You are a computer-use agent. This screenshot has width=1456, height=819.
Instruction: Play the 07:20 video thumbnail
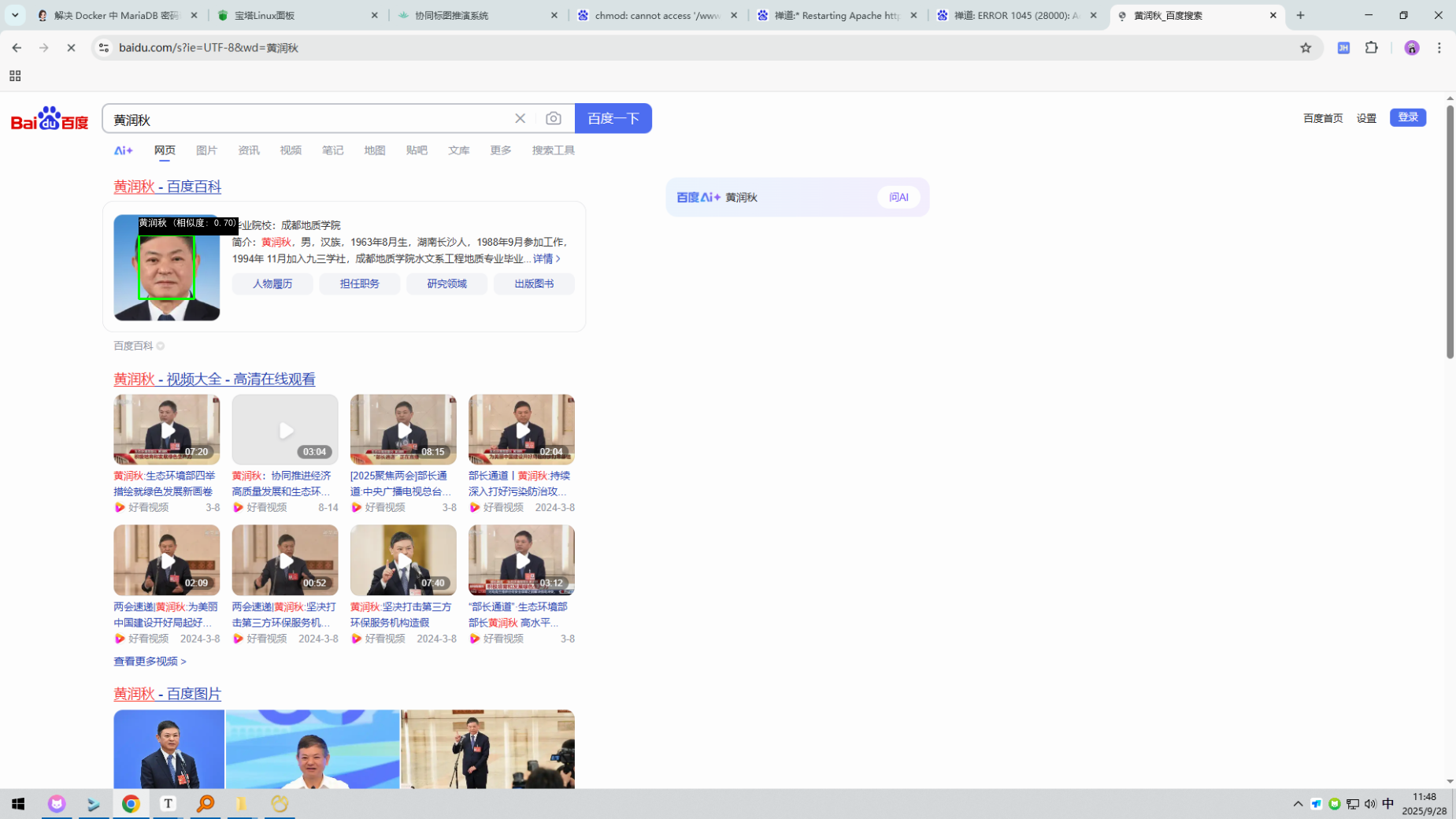pos(167,430)
